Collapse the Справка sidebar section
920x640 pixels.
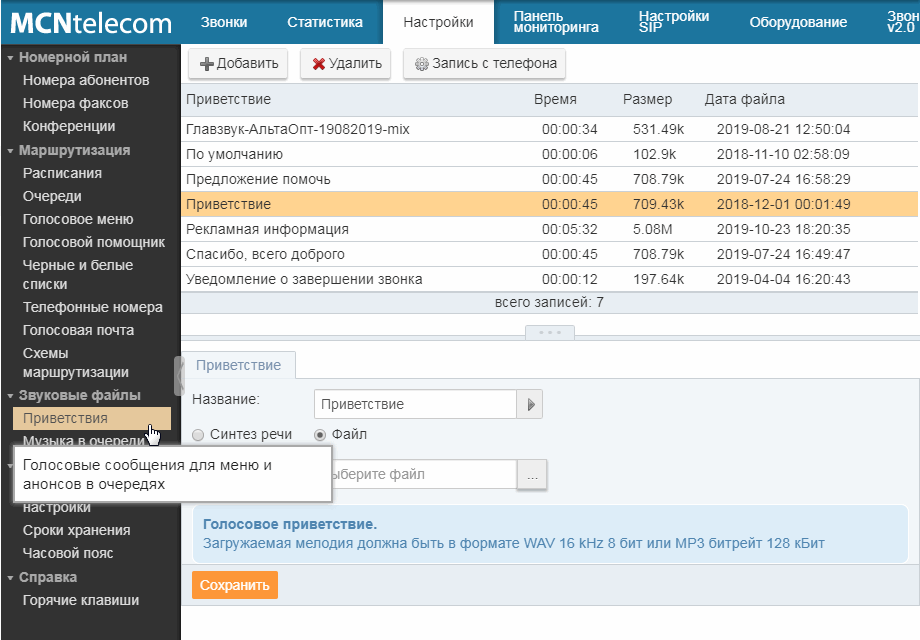coord(10,578)
